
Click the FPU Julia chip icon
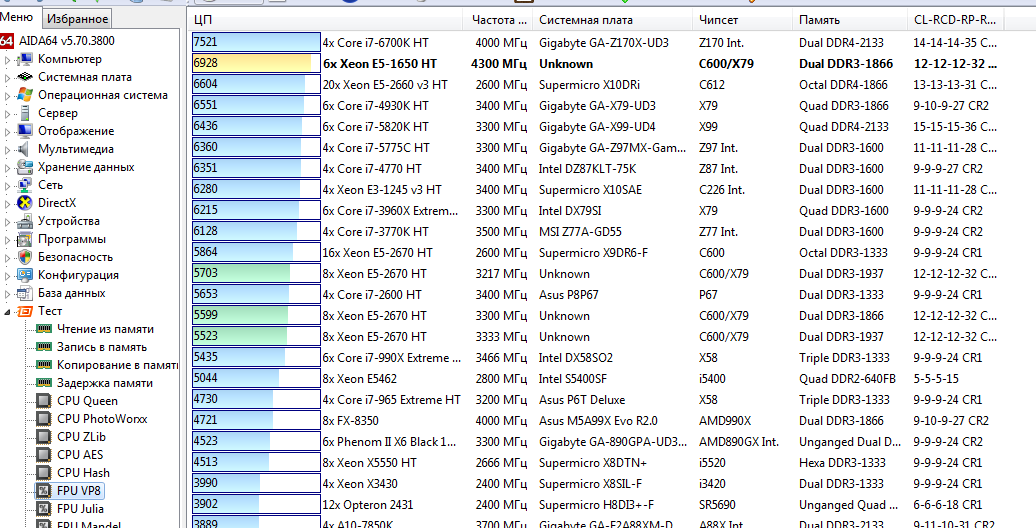point(44,509)
